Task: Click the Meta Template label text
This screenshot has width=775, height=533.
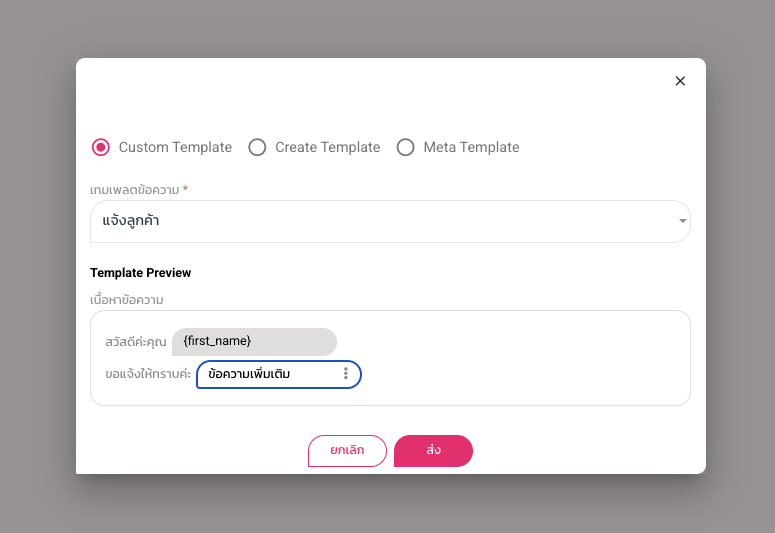Action: [x=471, y=147]
